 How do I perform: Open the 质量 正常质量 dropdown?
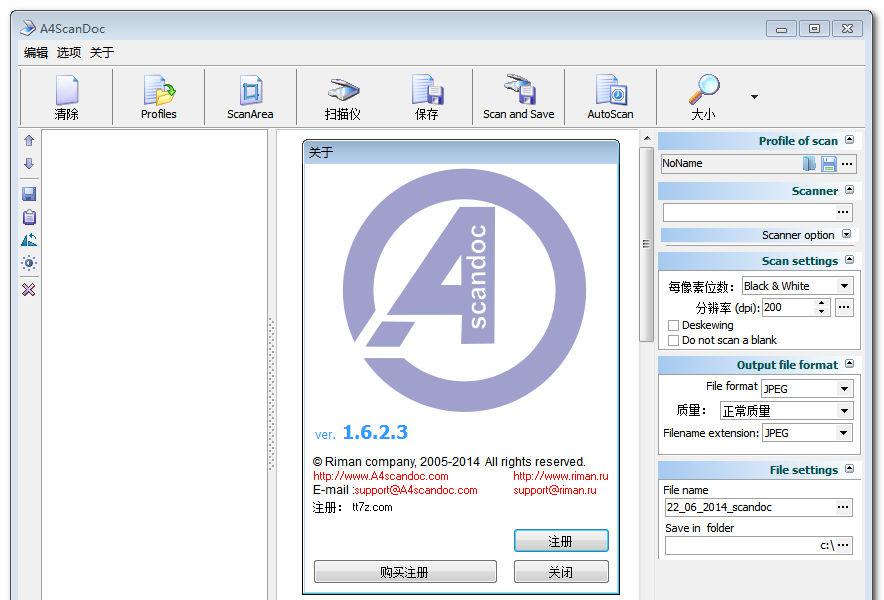[786, 411]
